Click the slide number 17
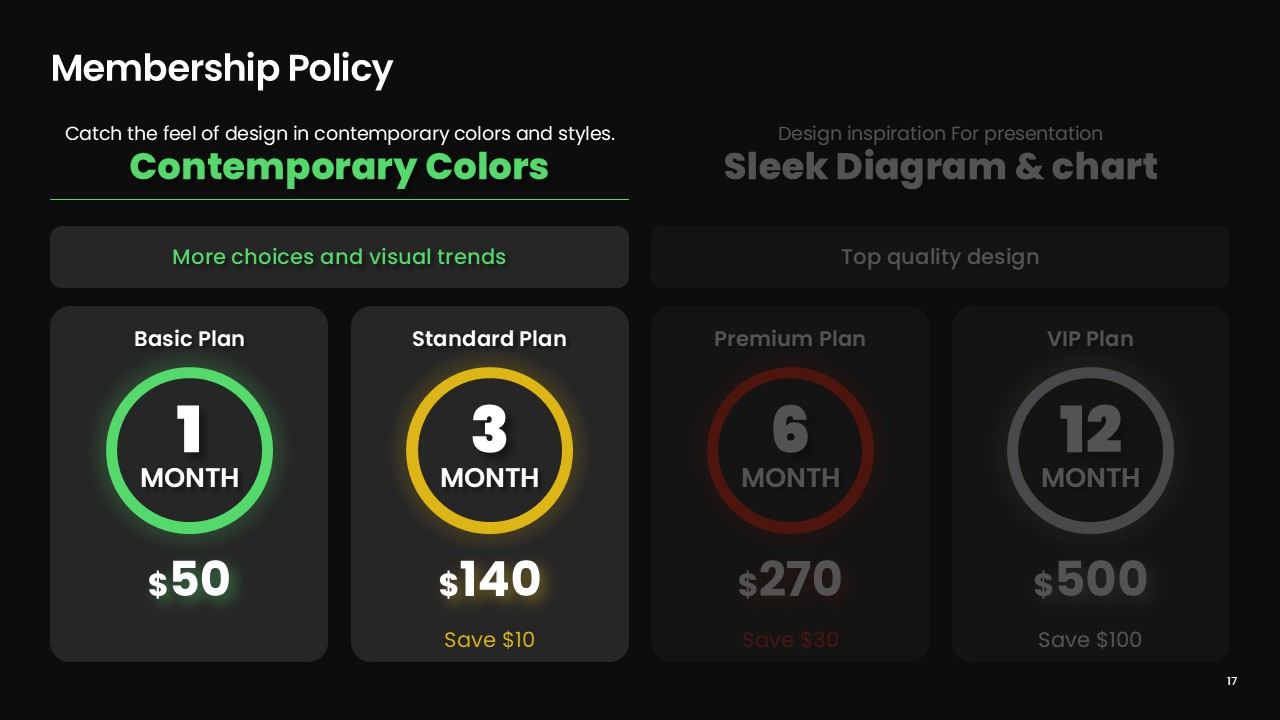This screenshot has height=720, width=1280. 1231,681
